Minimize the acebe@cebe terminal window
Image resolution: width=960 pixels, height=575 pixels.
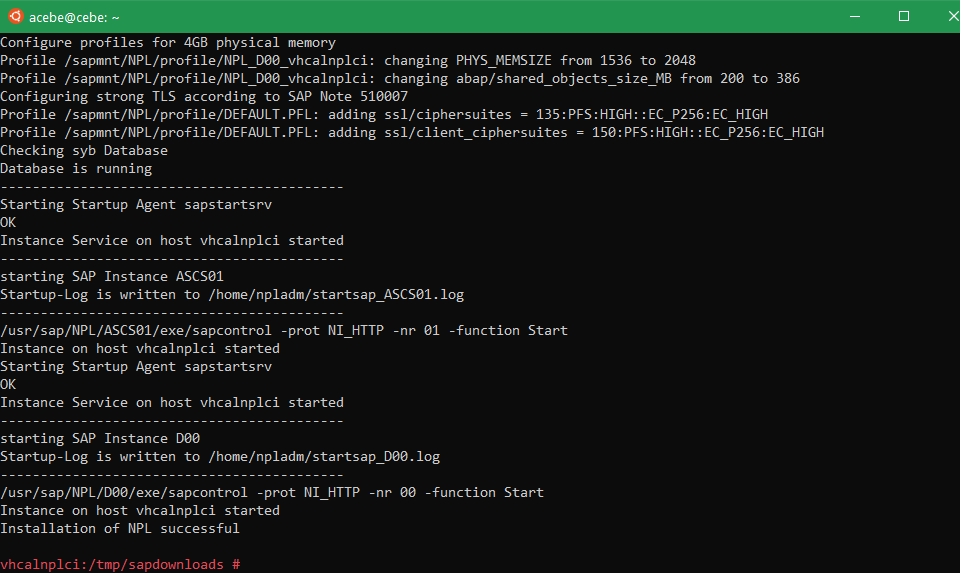pyautogui.click(x=855, y=17)
